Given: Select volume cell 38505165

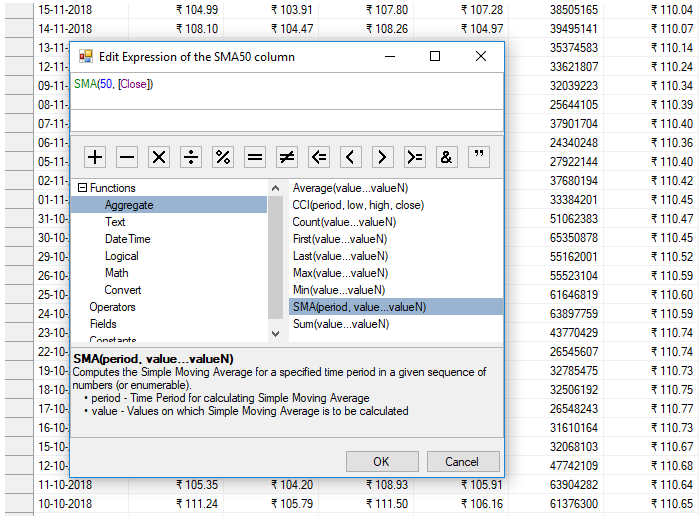Looking at the screenshot, I should tap(556, 9).
